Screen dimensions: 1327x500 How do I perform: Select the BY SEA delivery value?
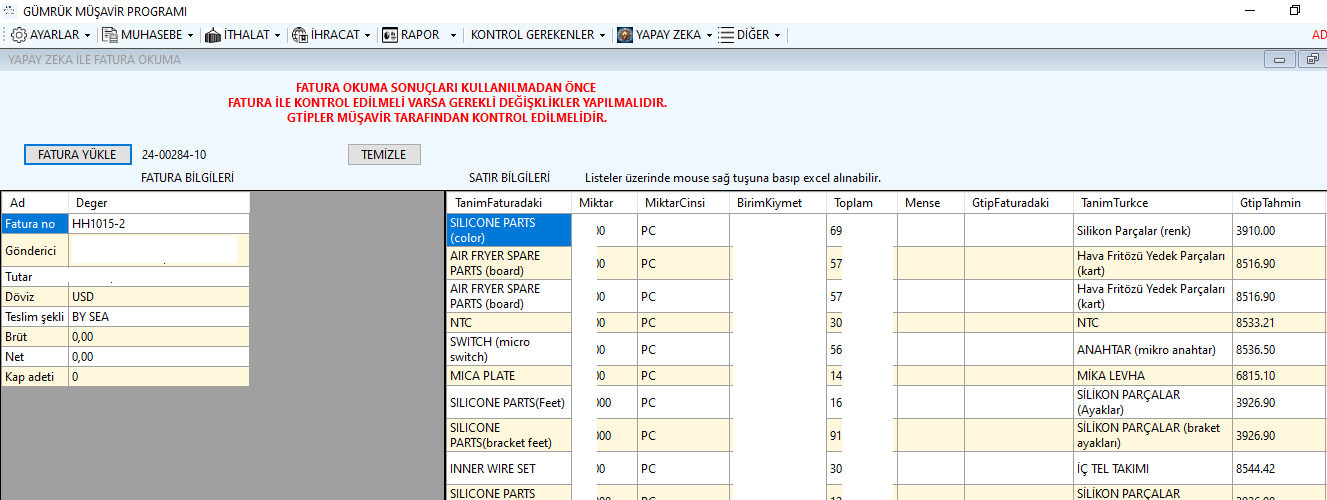pyautogui.click(x=158, y=317)
